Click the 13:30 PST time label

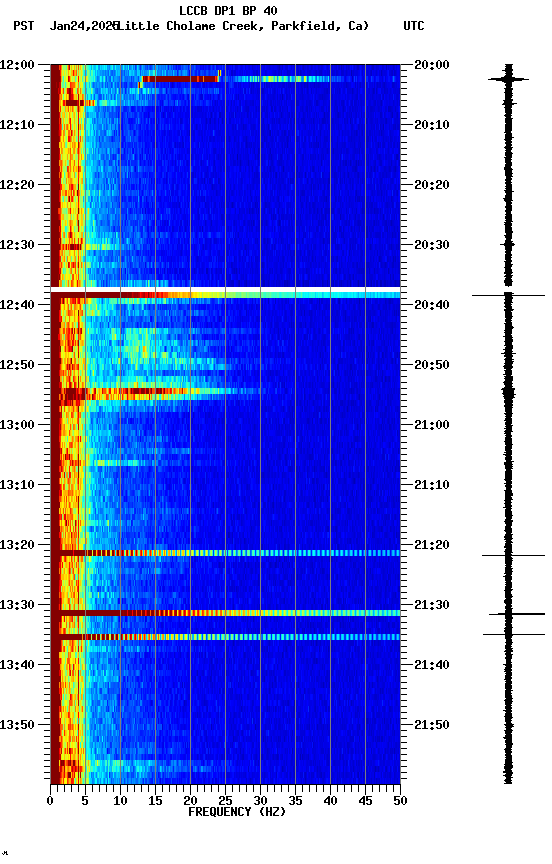(x=17, y=606)
